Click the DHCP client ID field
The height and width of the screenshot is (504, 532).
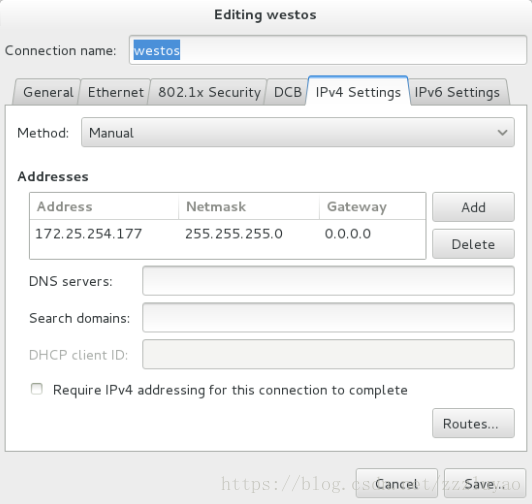coord(328,354)
